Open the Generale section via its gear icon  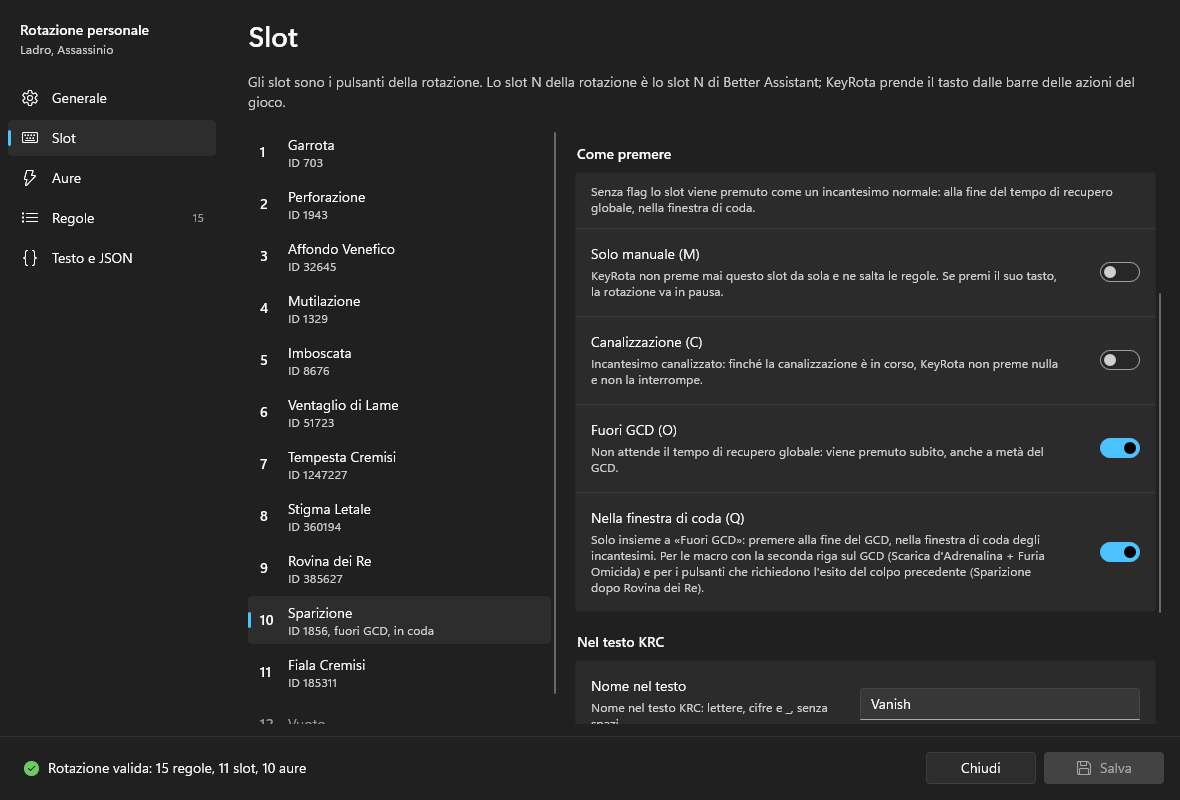30,98
